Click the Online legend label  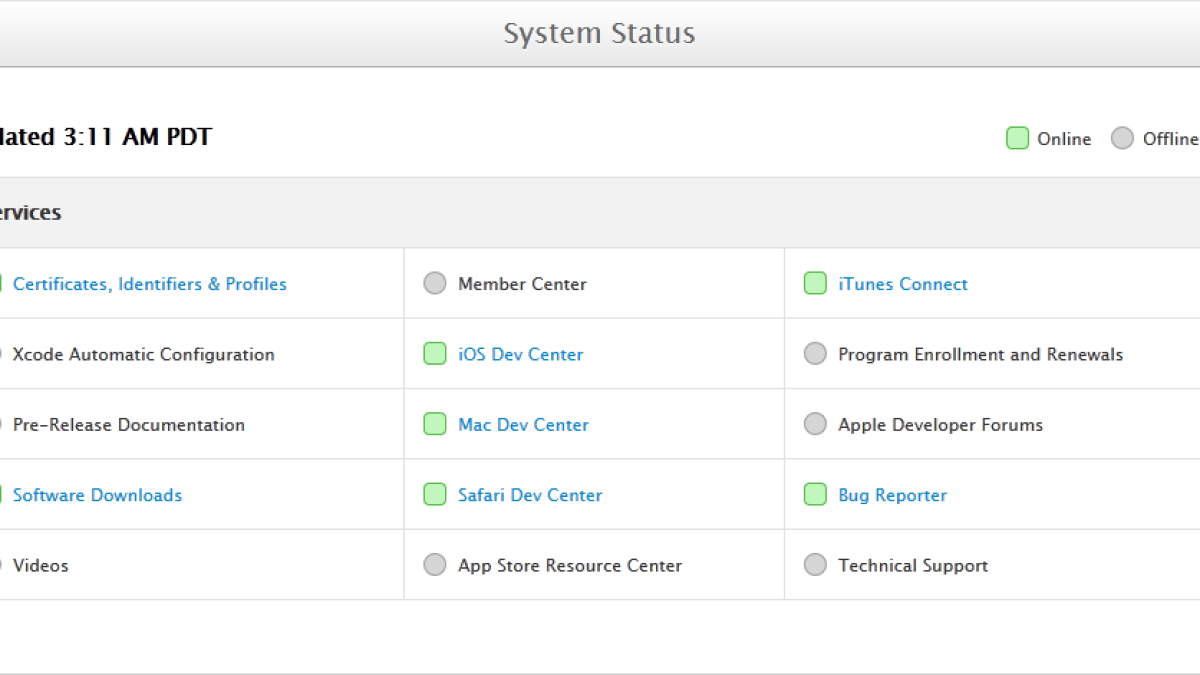coord(1064,139)
